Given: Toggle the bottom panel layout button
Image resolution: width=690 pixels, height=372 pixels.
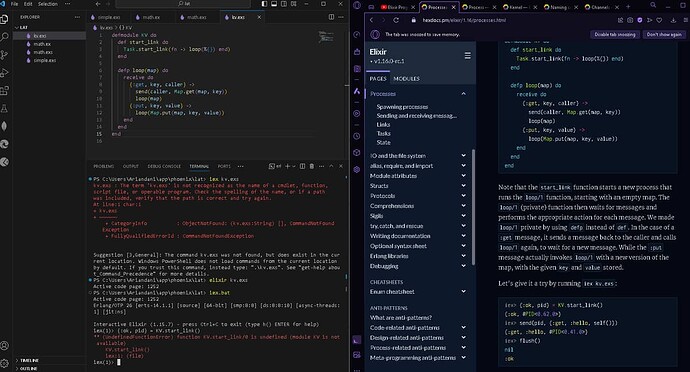Looking at the screenshot, I should click(274, 4).
